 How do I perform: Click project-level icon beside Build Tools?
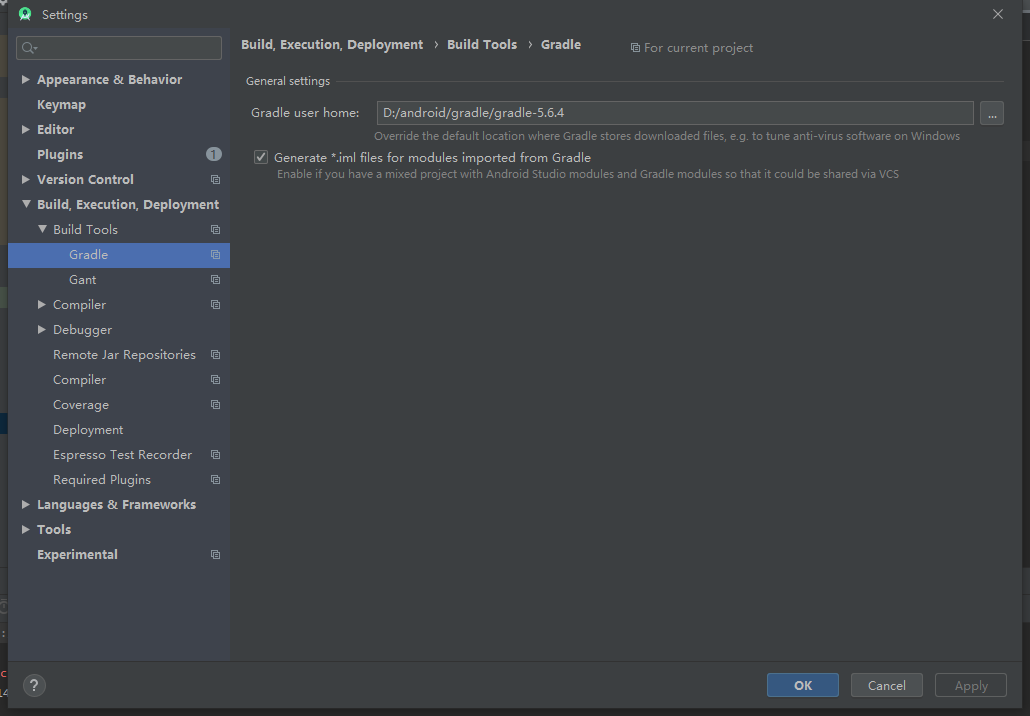click(215, 229)
